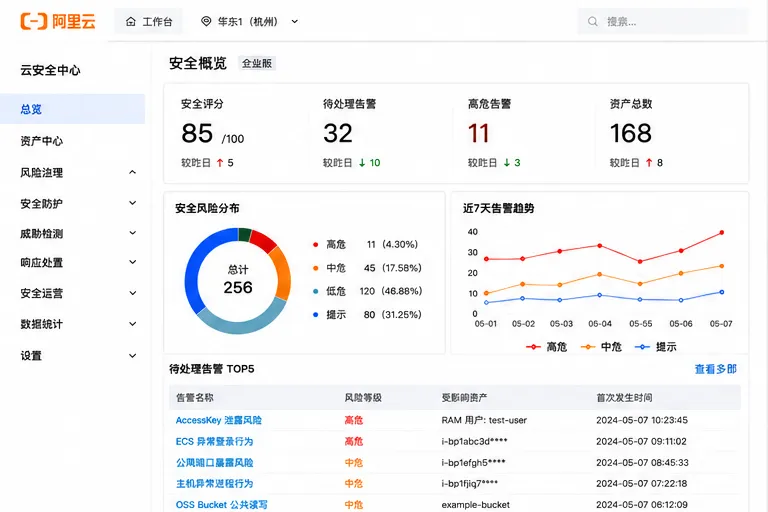768x512 pixels.
Task: Click the 阿里云 logo
Action: (58, 21)
